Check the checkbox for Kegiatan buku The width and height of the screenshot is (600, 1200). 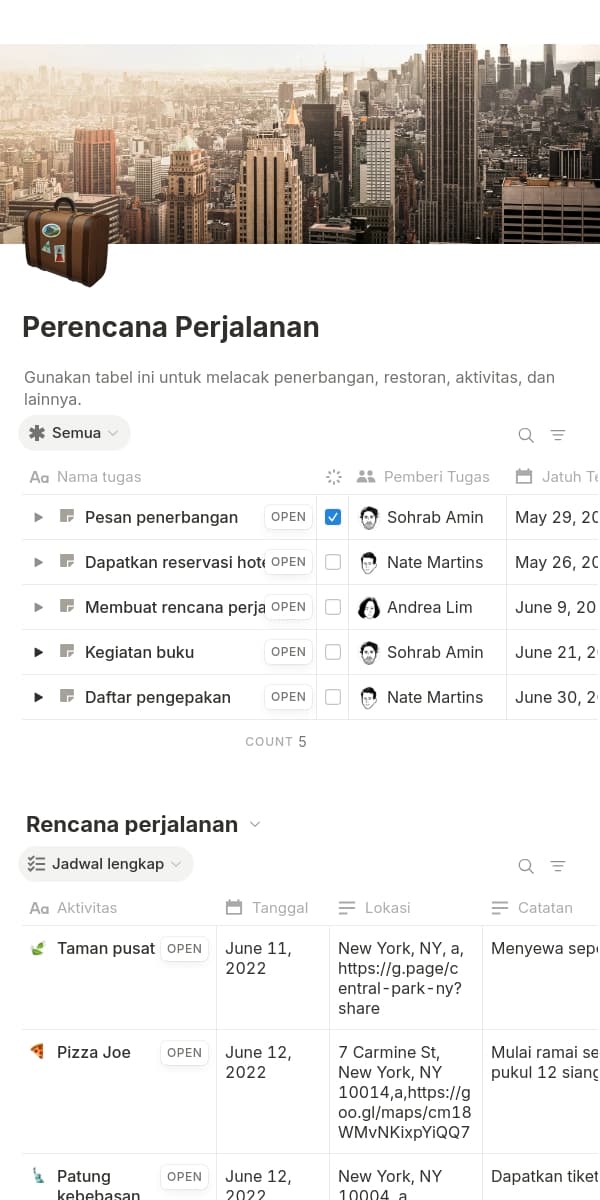(x=333, y=652)
